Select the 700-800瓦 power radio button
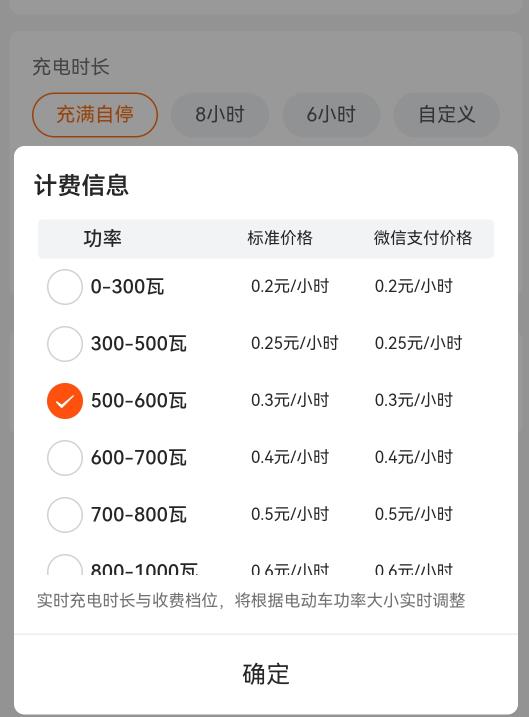Screen dimensions: 529x717 click(65, 514)
